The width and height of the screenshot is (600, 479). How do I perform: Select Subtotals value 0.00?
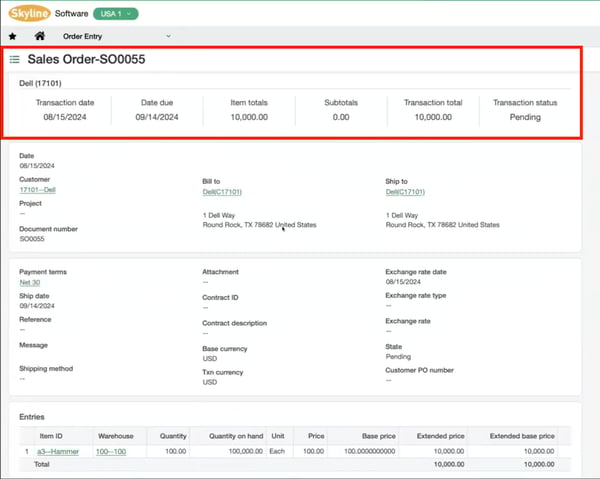pyautogui.click(x=341, y=117)
